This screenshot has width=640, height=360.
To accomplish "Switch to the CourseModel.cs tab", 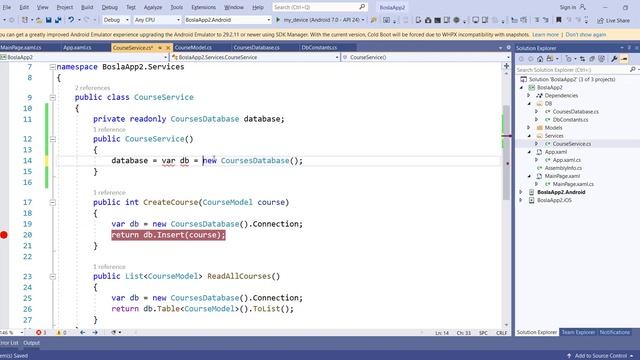I will click(x=193, y=48).
